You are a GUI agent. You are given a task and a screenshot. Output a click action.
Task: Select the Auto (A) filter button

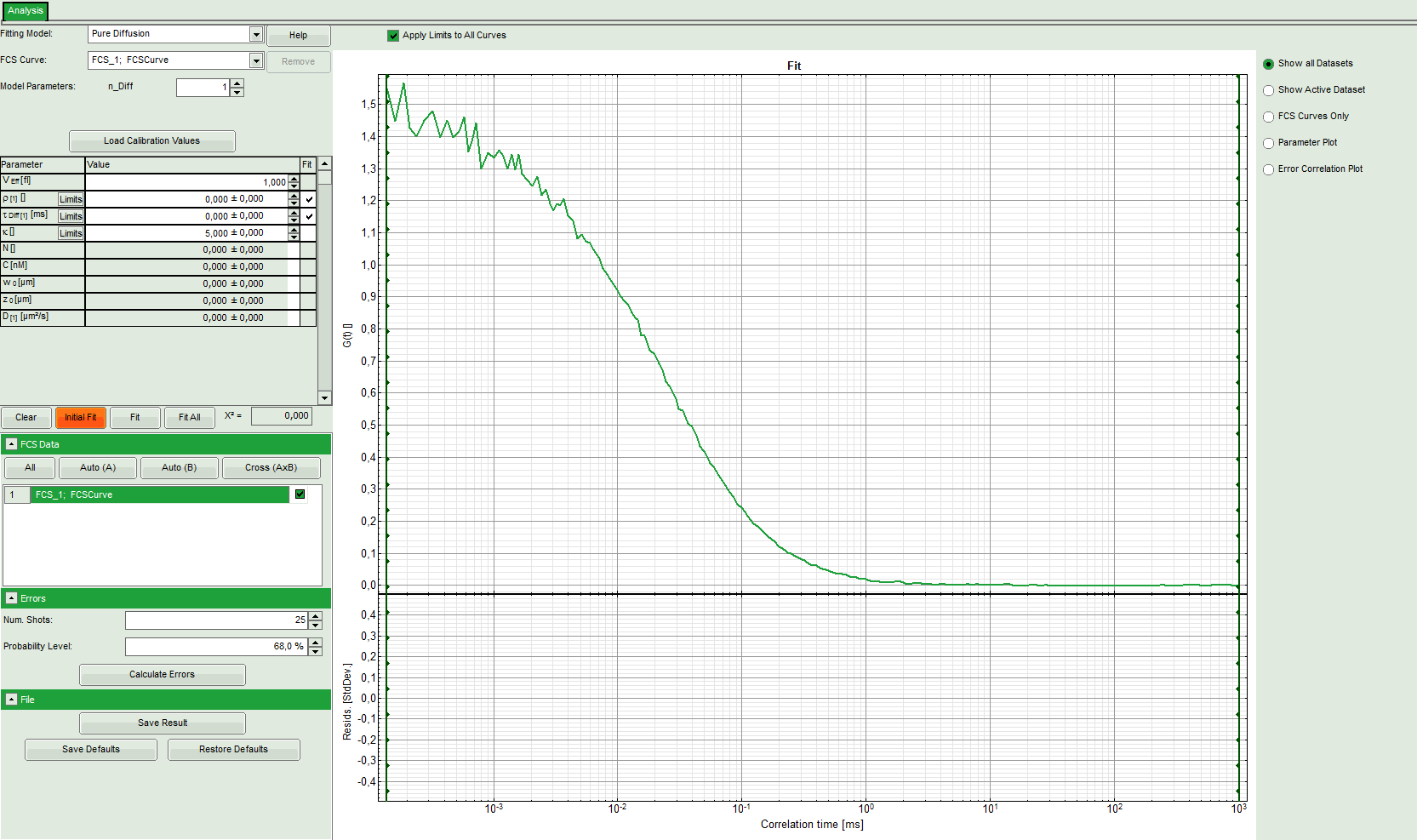tap(98, 468)
